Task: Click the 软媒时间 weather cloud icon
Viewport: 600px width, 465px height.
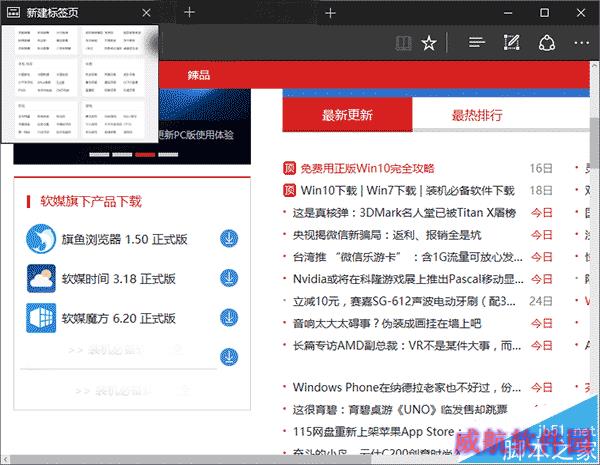Action: pos(41,278)
